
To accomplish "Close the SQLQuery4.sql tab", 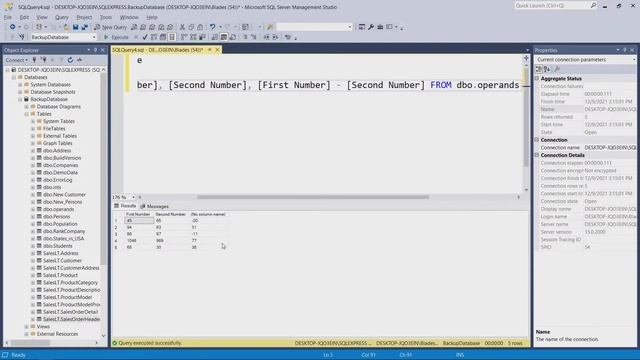I will 218,50.
